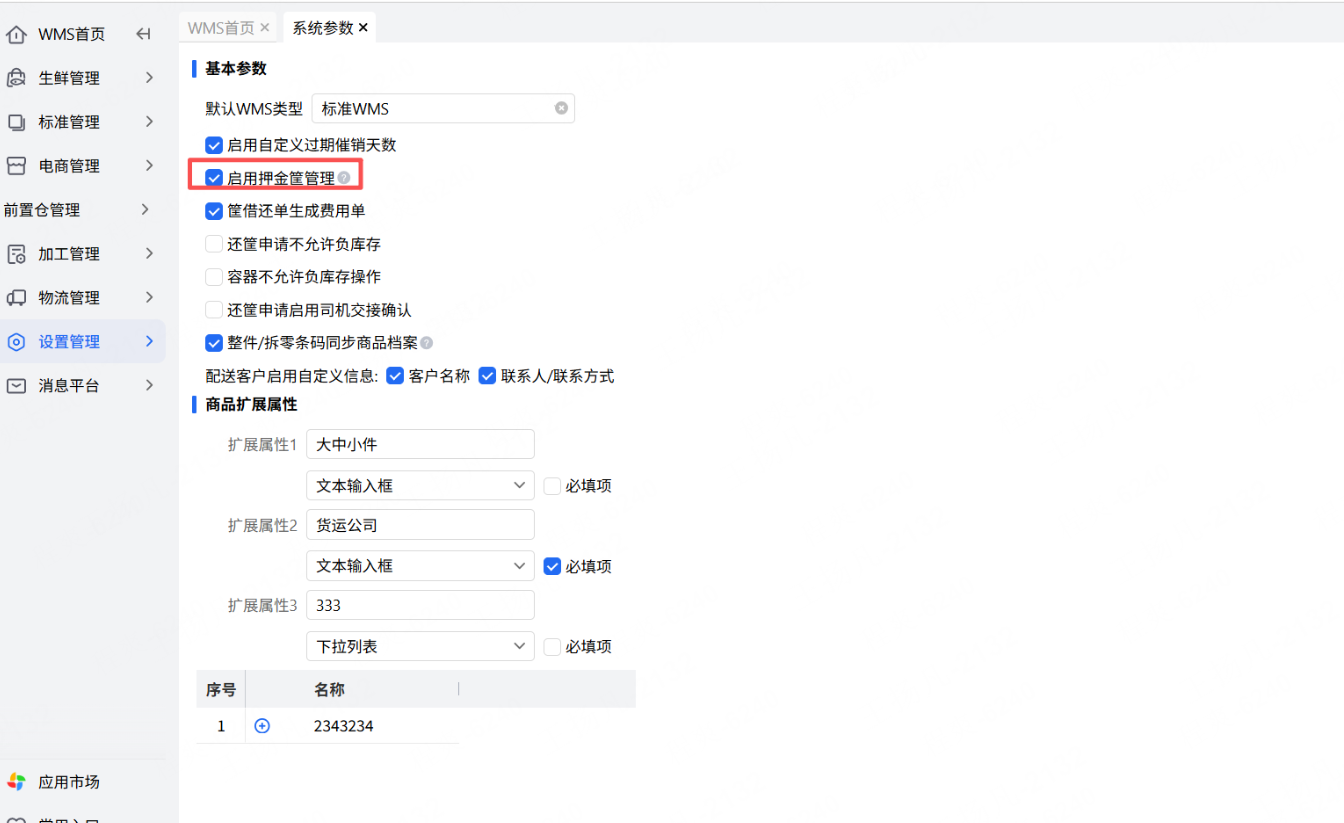
Task: Click the 消息平台 envelope icon
Action: pos(16,386)
